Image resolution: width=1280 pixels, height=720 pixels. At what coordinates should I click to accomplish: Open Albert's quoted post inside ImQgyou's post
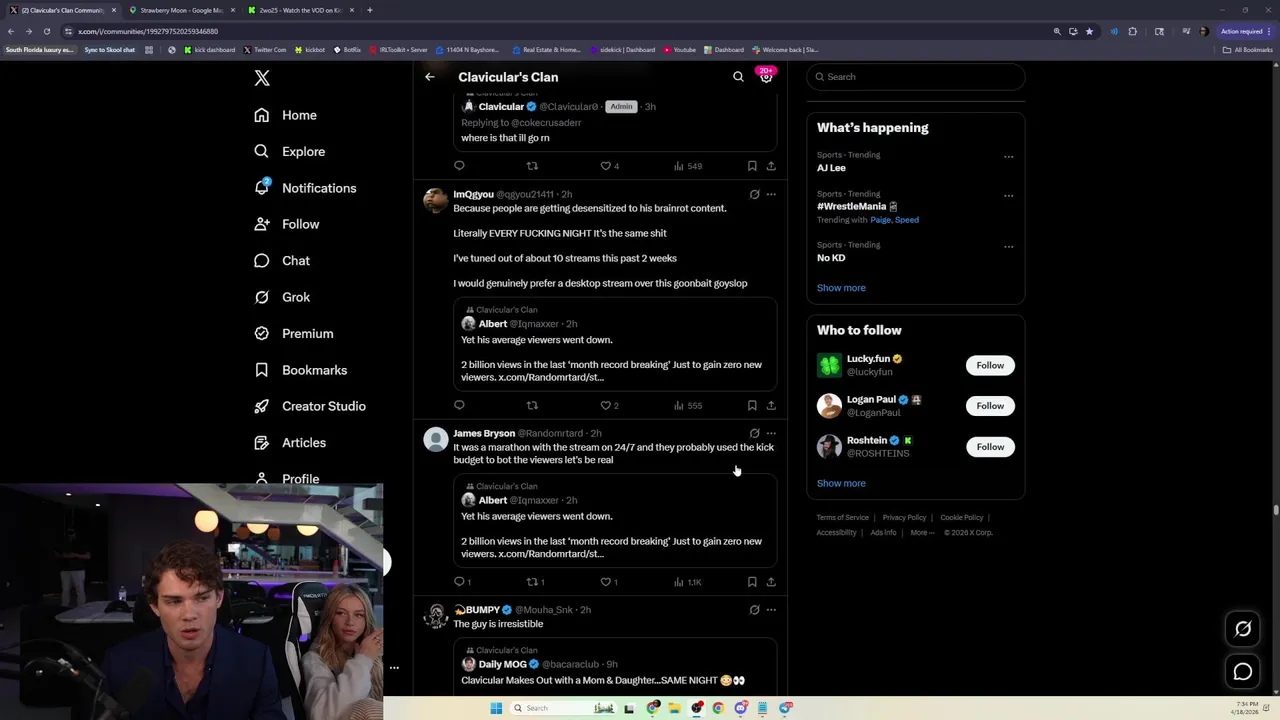[x=615, y=344]
